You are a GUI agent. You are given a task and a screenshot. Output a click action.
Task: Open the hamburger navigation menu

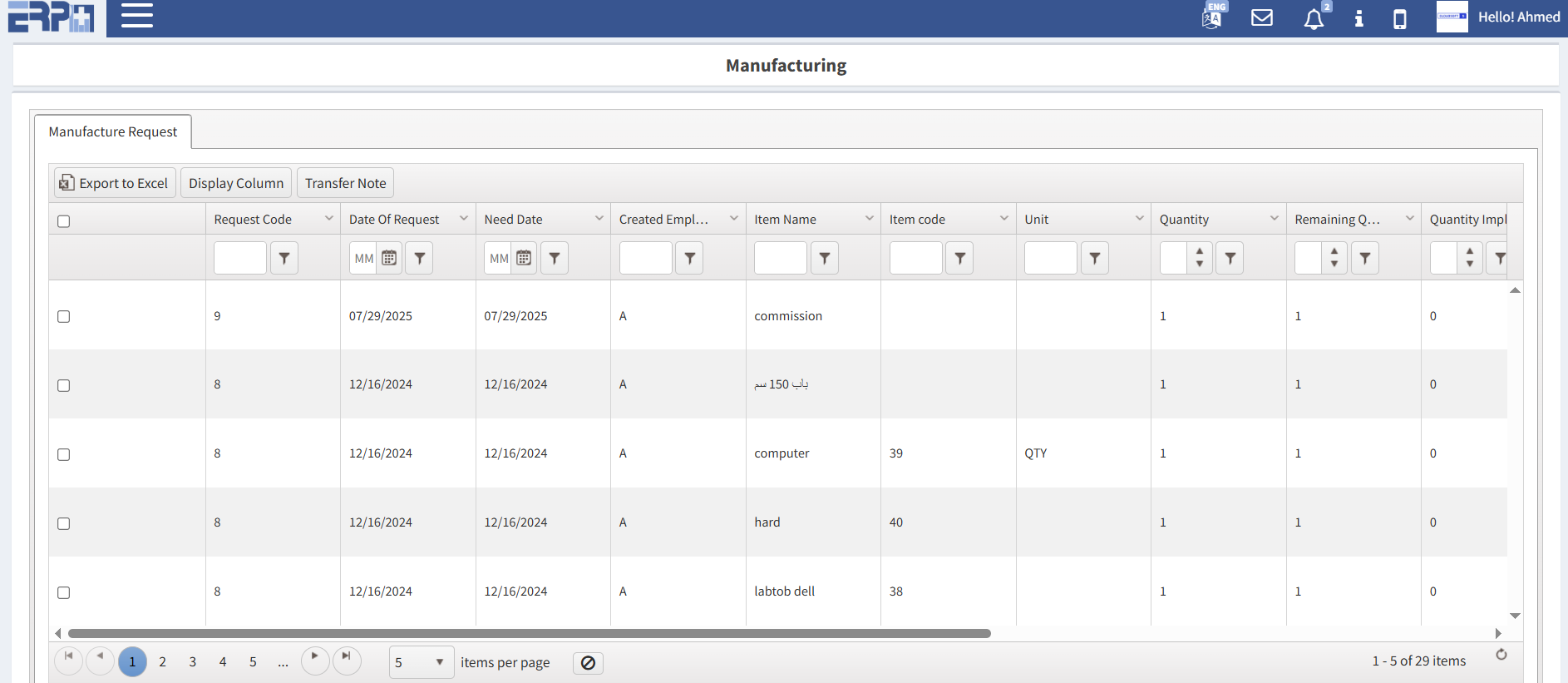(137, 16)
